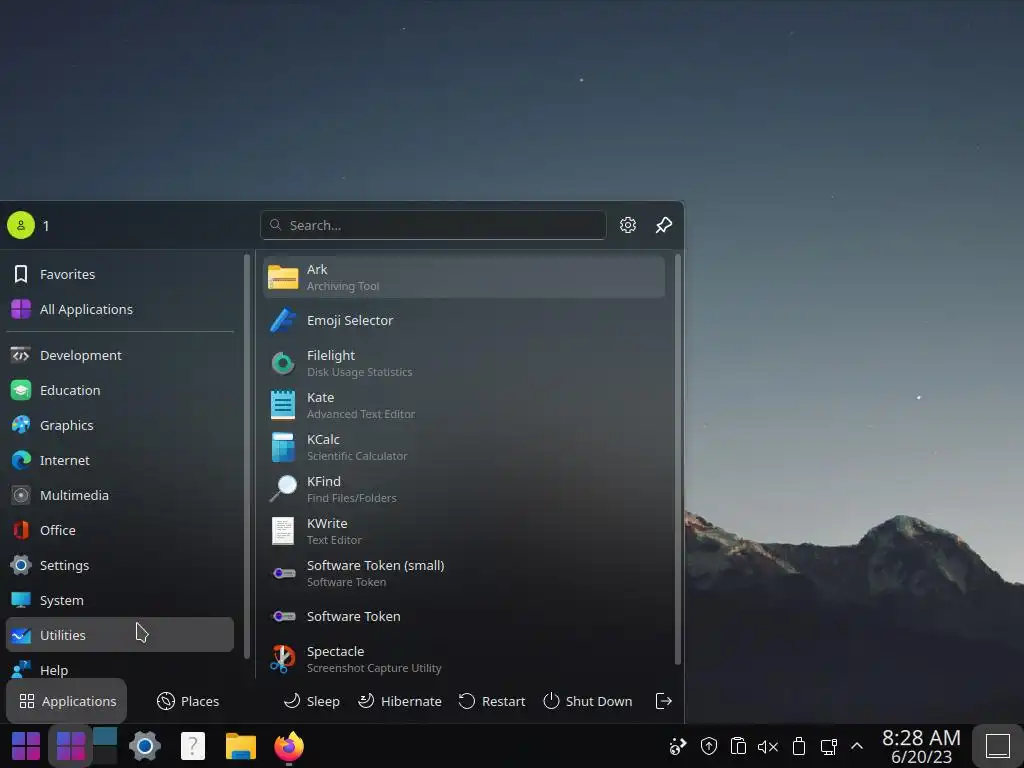Screen dimensions: 1024x768
Task: Open the plain Software Token entry
Action: [x=464, y=616]
